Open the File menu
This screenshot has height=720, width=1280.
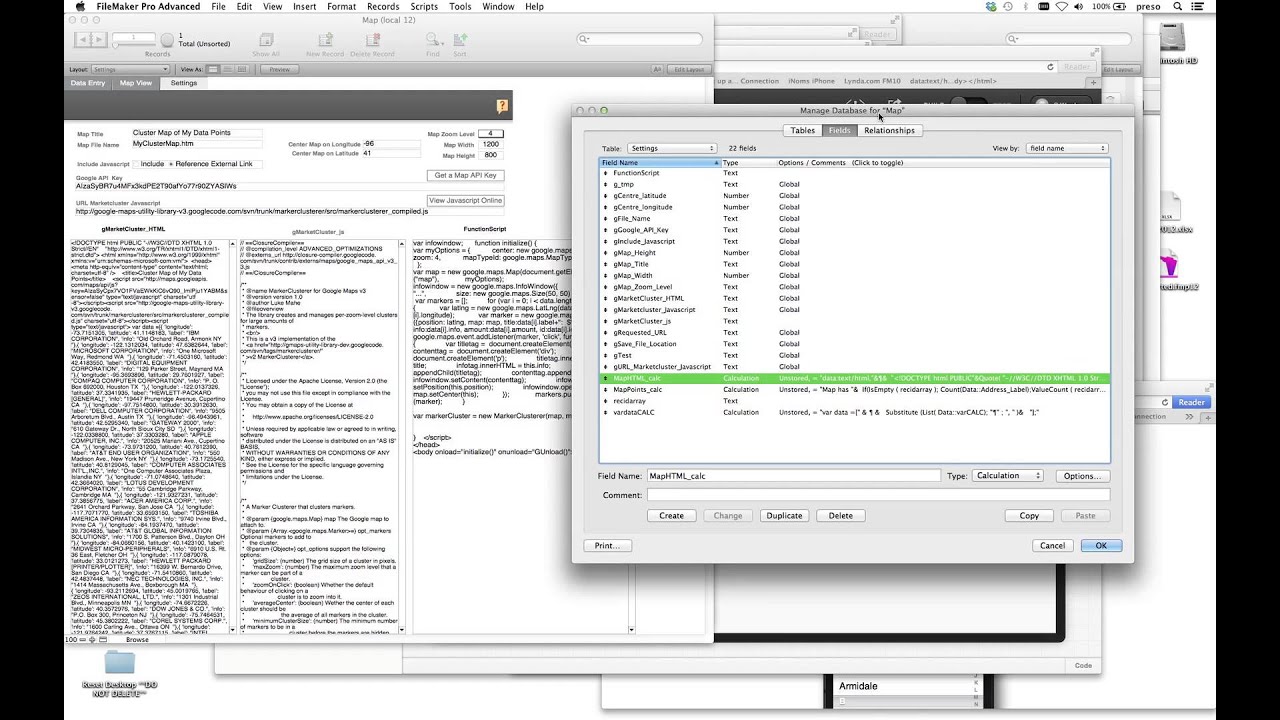click(218, 7)
